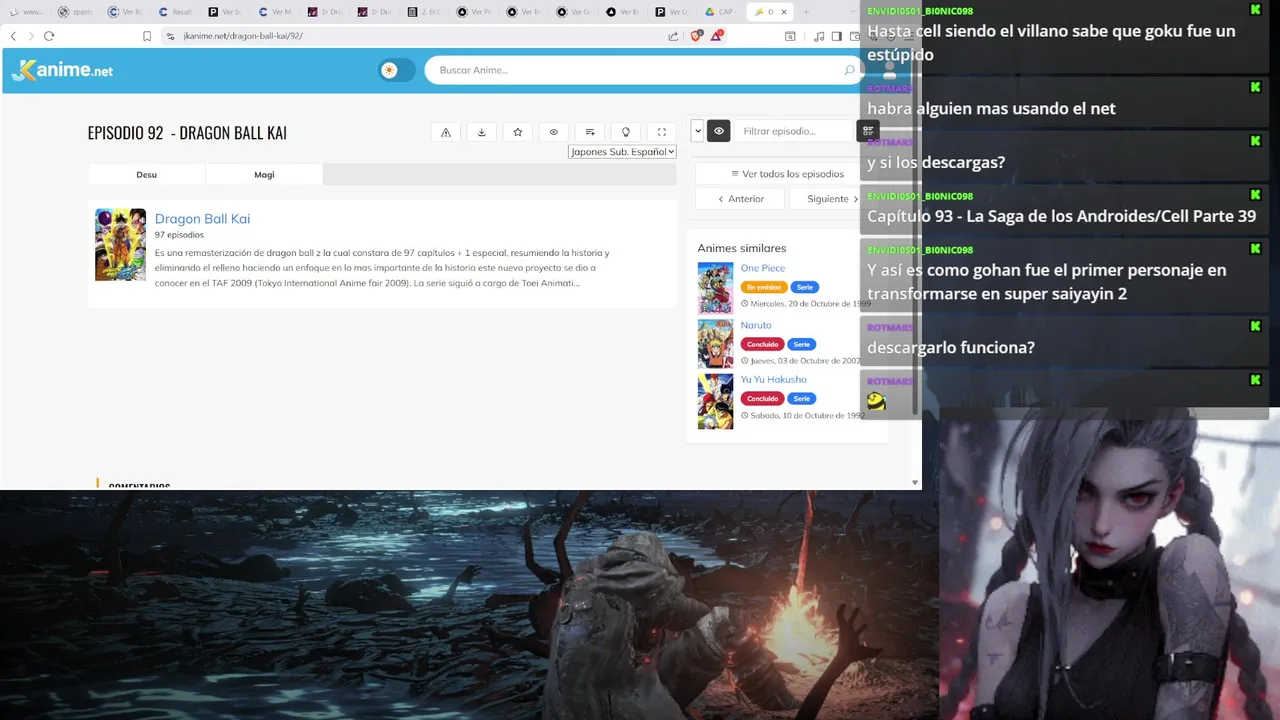This screenshot has height=720, width=1280.
Task: Click chat message 'habra alguien mas usando el net'
Action: tap(991, 108)
